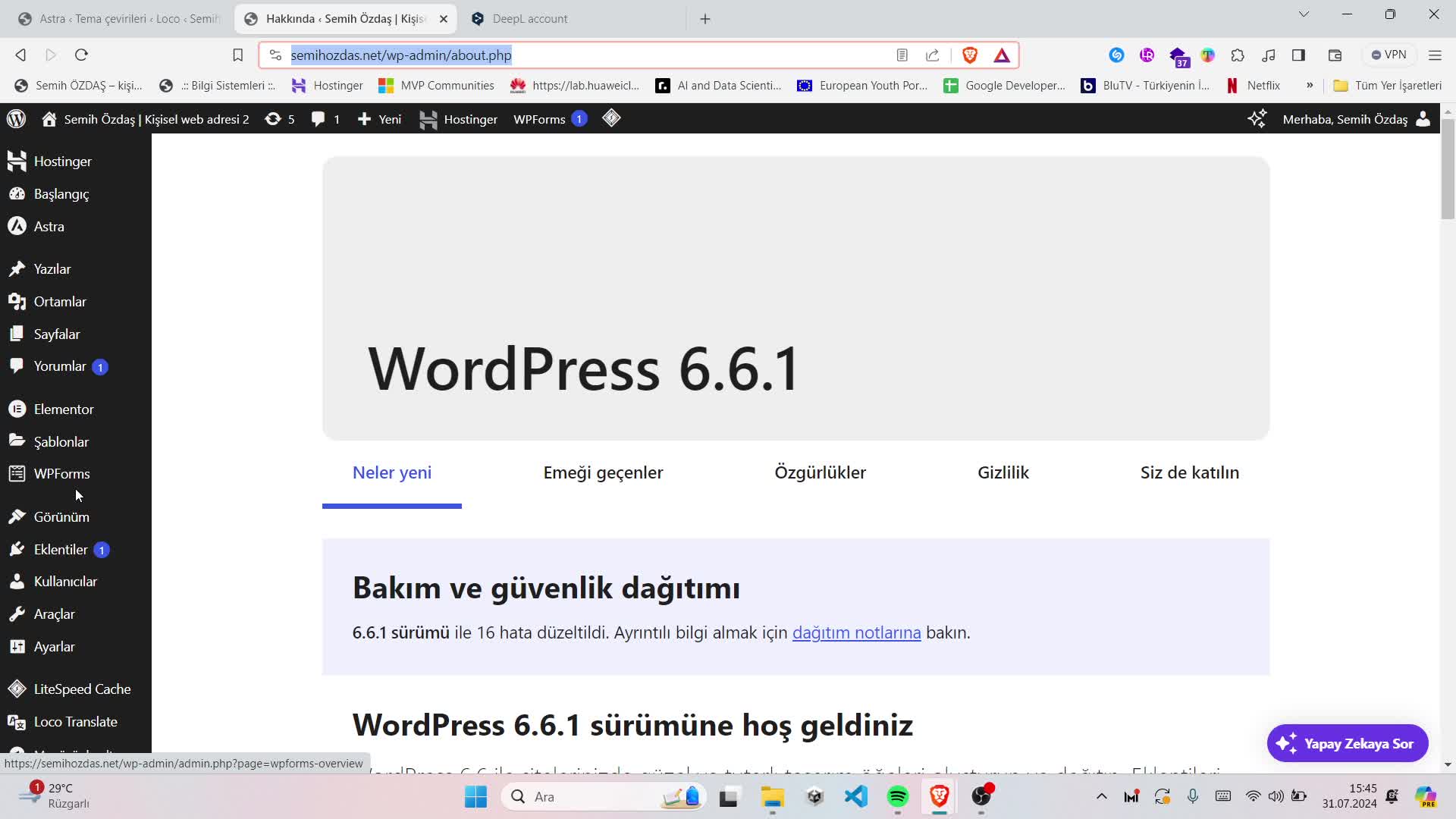
Task: Open Brave Shields lion icon
Action: 970,55
